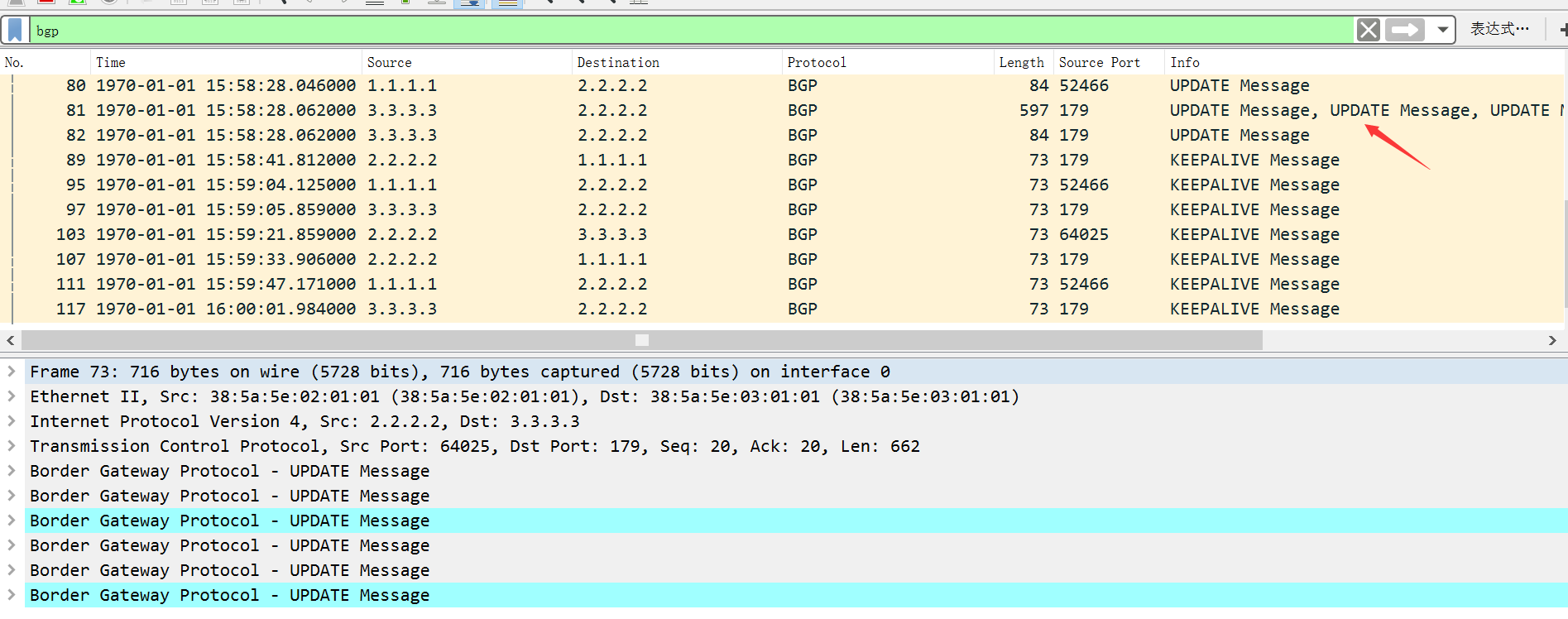The height and width of the screenshot is (619, 1568).
Task: Select the IPv4 Src 2.2.2.2, Dst 3.3.3.3 line
Action: coord(796,421)
